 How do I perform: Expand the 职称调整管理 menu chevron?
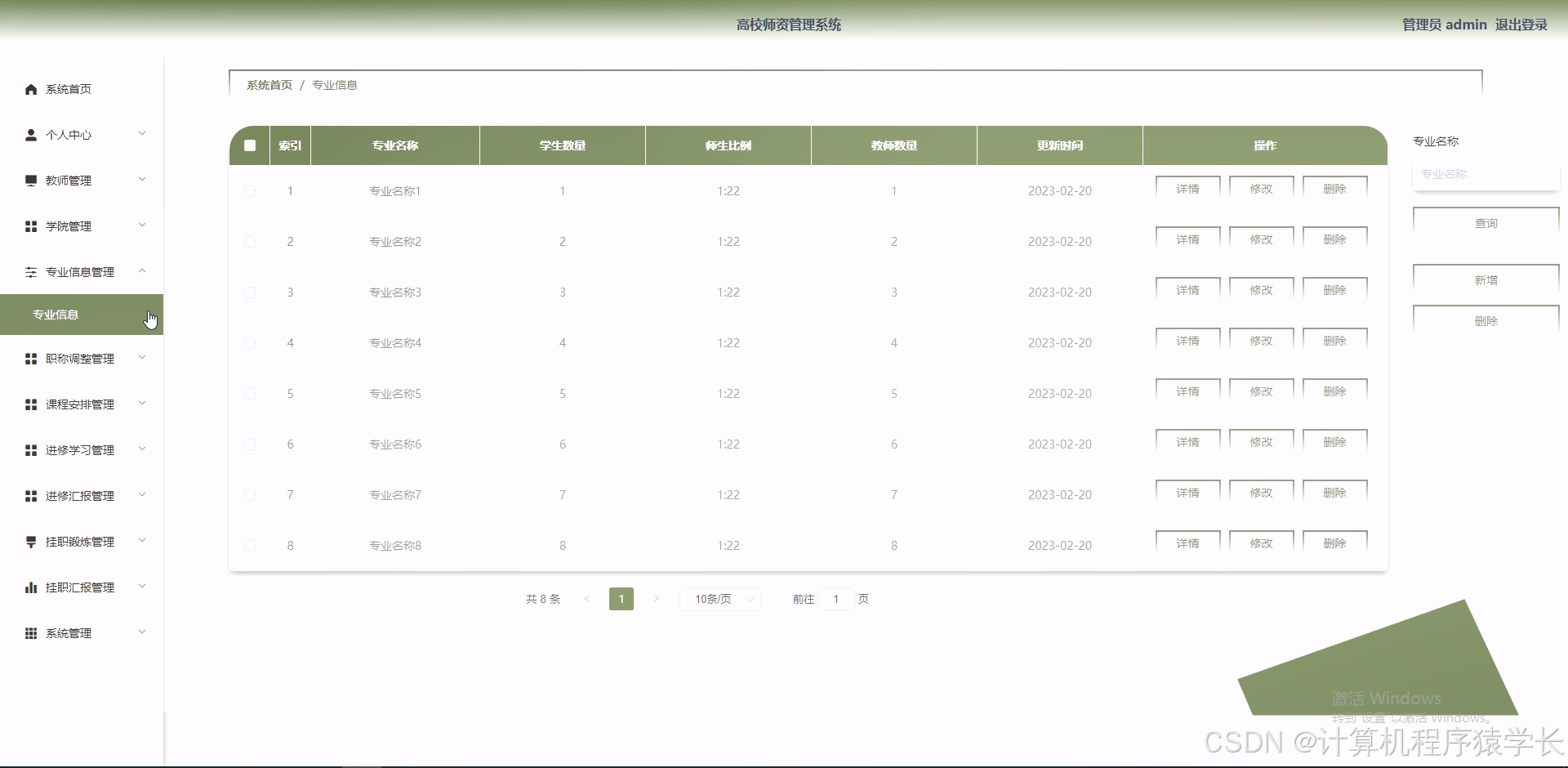tap(142, 358)
